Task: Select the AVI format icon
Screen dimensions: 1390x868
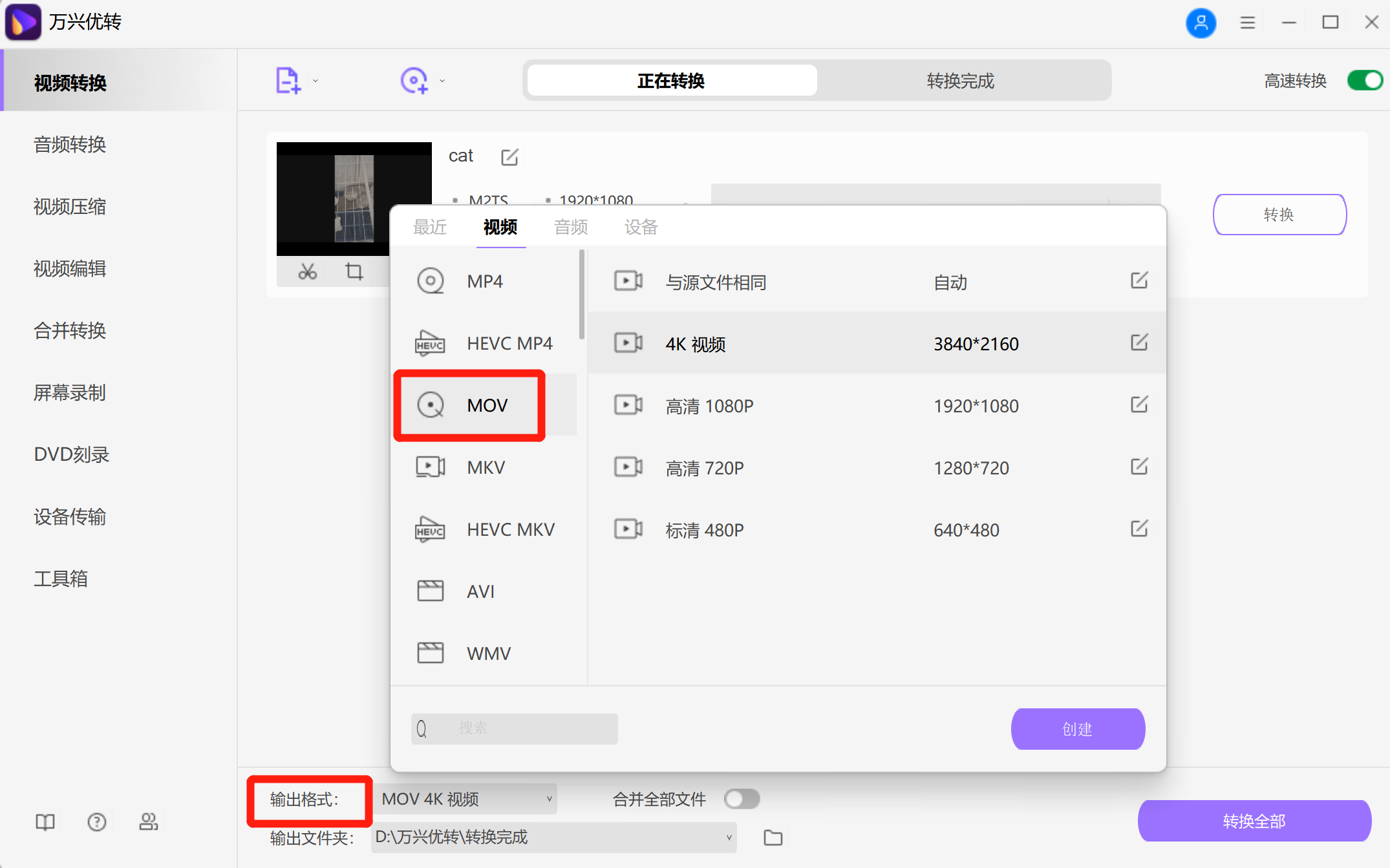Action: pyautogui.click(x=430, y=590)
